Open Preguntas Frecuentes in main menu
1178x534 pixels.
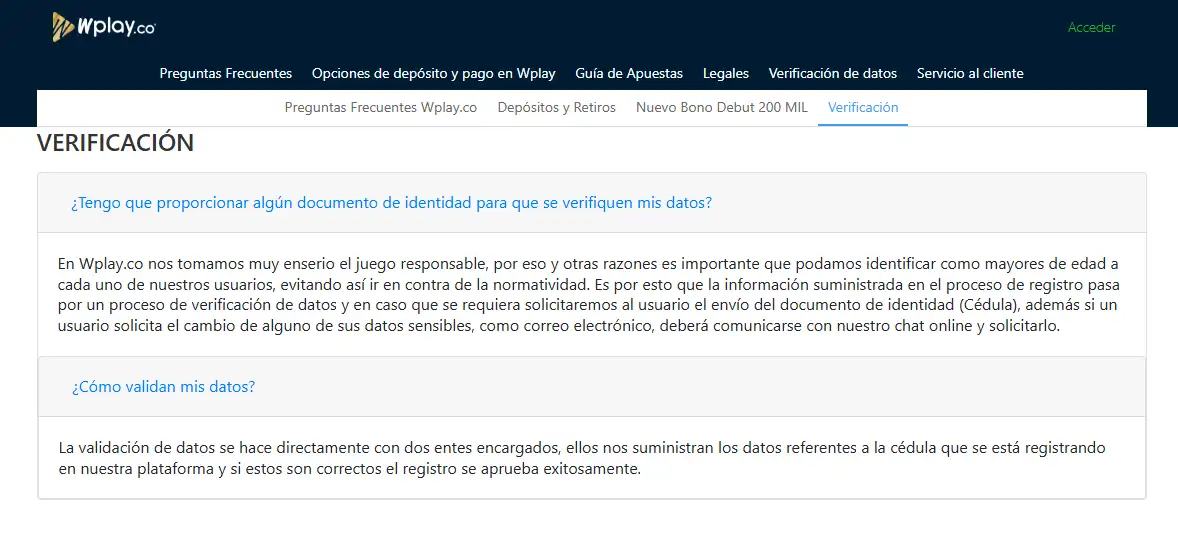coord(225,74)
